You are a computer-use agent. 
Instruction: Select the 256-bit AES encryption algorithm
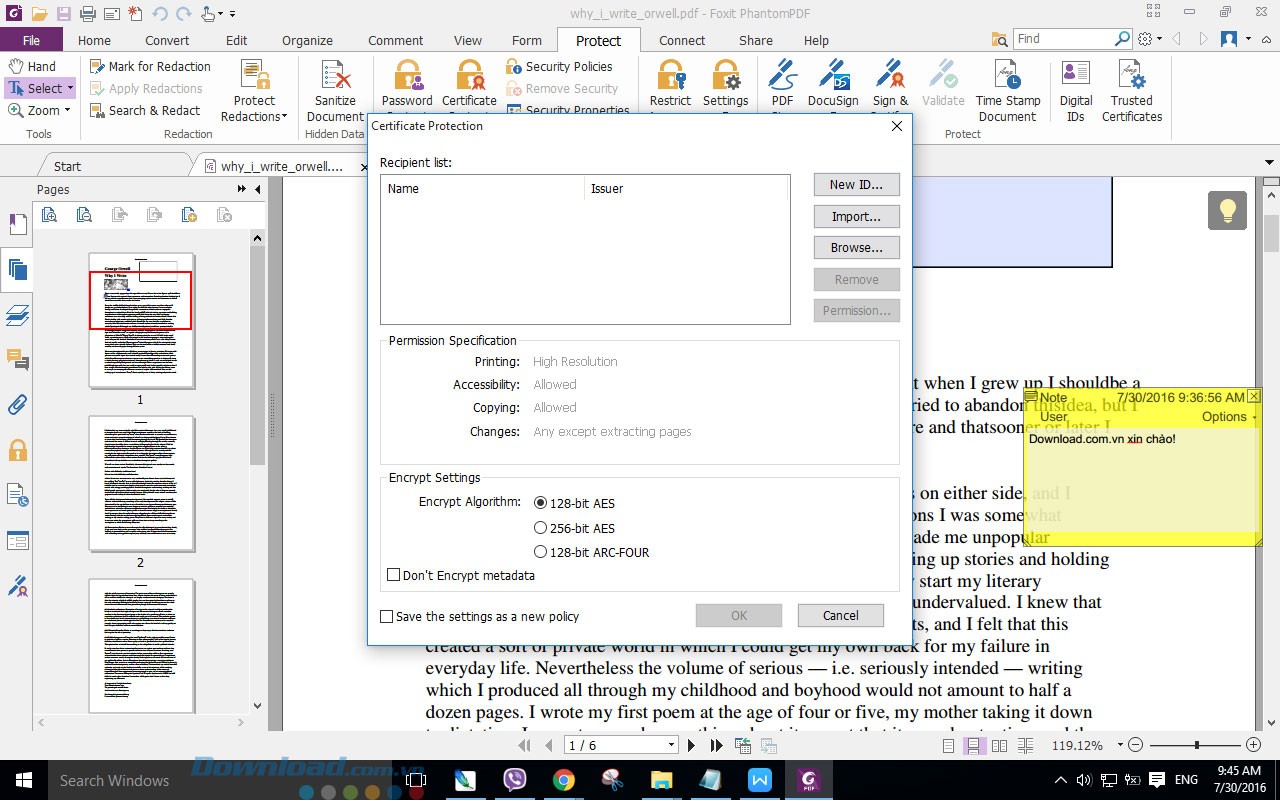click(x=540, y=528)
